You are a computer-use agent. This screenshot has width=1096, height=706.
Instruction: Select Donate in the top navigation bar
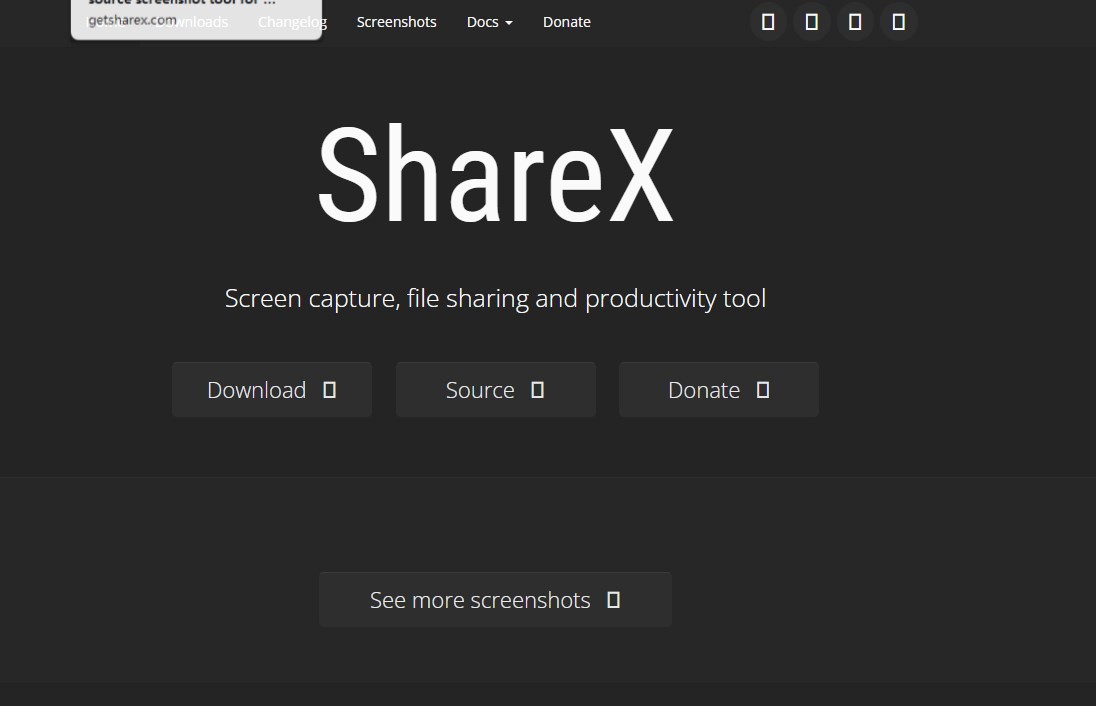[x=566, y=22]
